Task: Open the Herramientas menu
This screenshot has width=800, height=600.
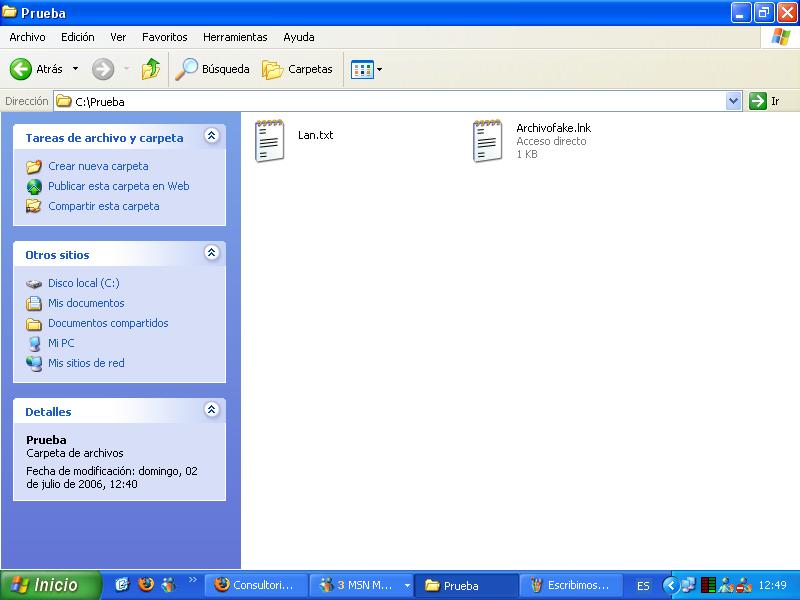Action: pos(235,37)
